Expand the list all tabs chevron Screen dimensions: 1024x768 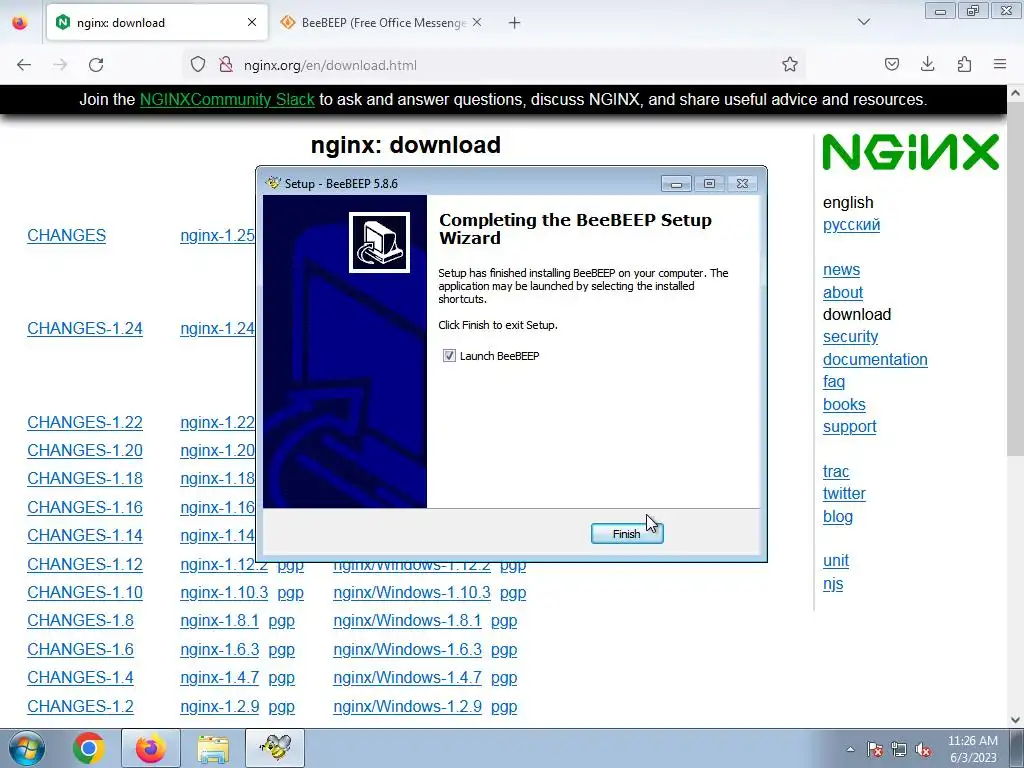pos(863,22)
